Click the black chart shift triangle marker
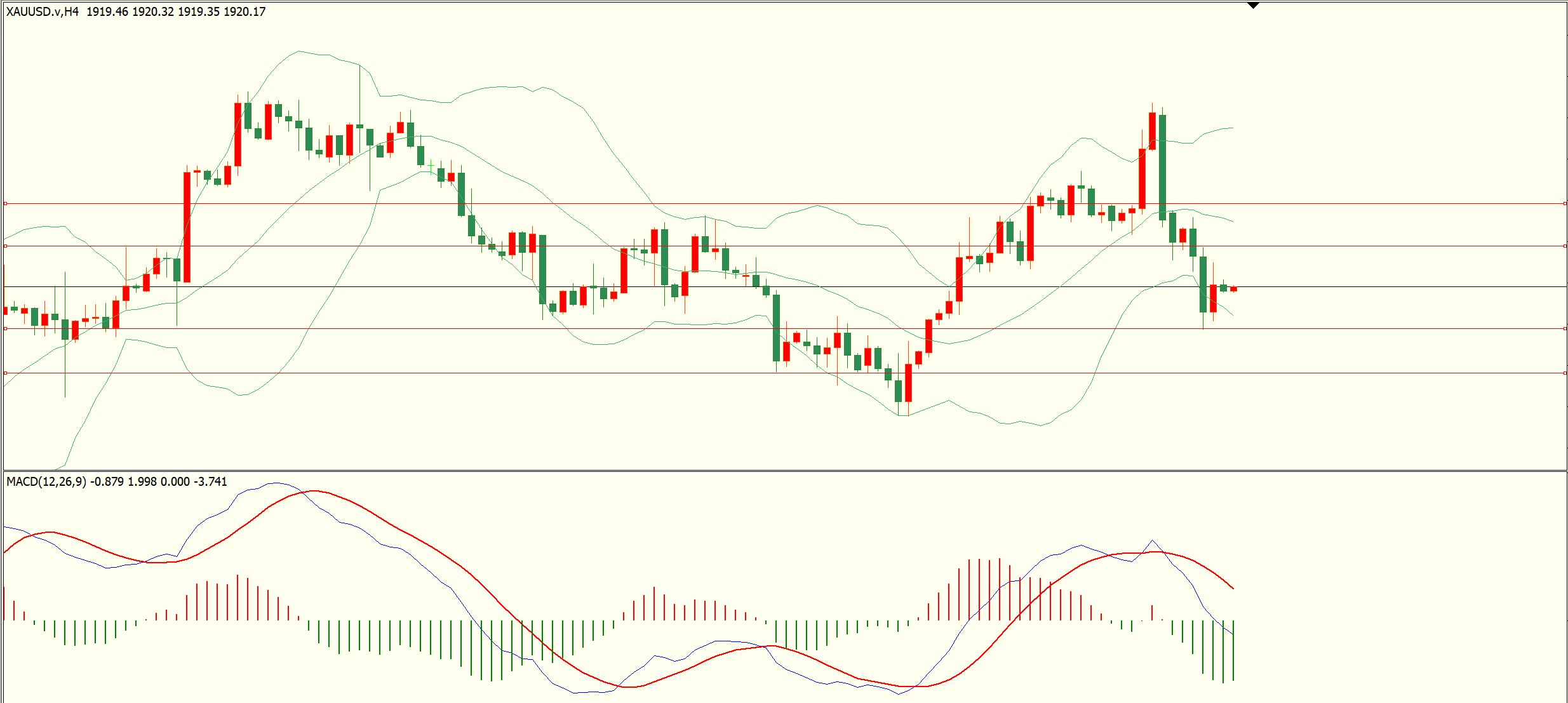 [1253, 6]
